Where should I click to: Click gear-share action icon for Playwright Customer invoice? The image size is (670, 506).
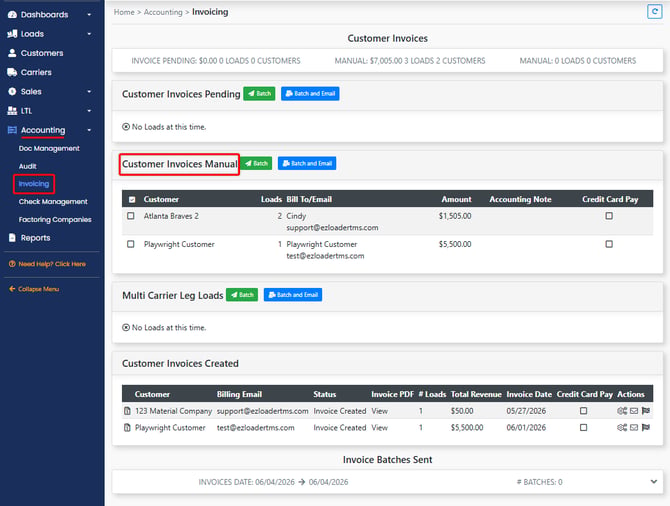[x=622, y=427]
